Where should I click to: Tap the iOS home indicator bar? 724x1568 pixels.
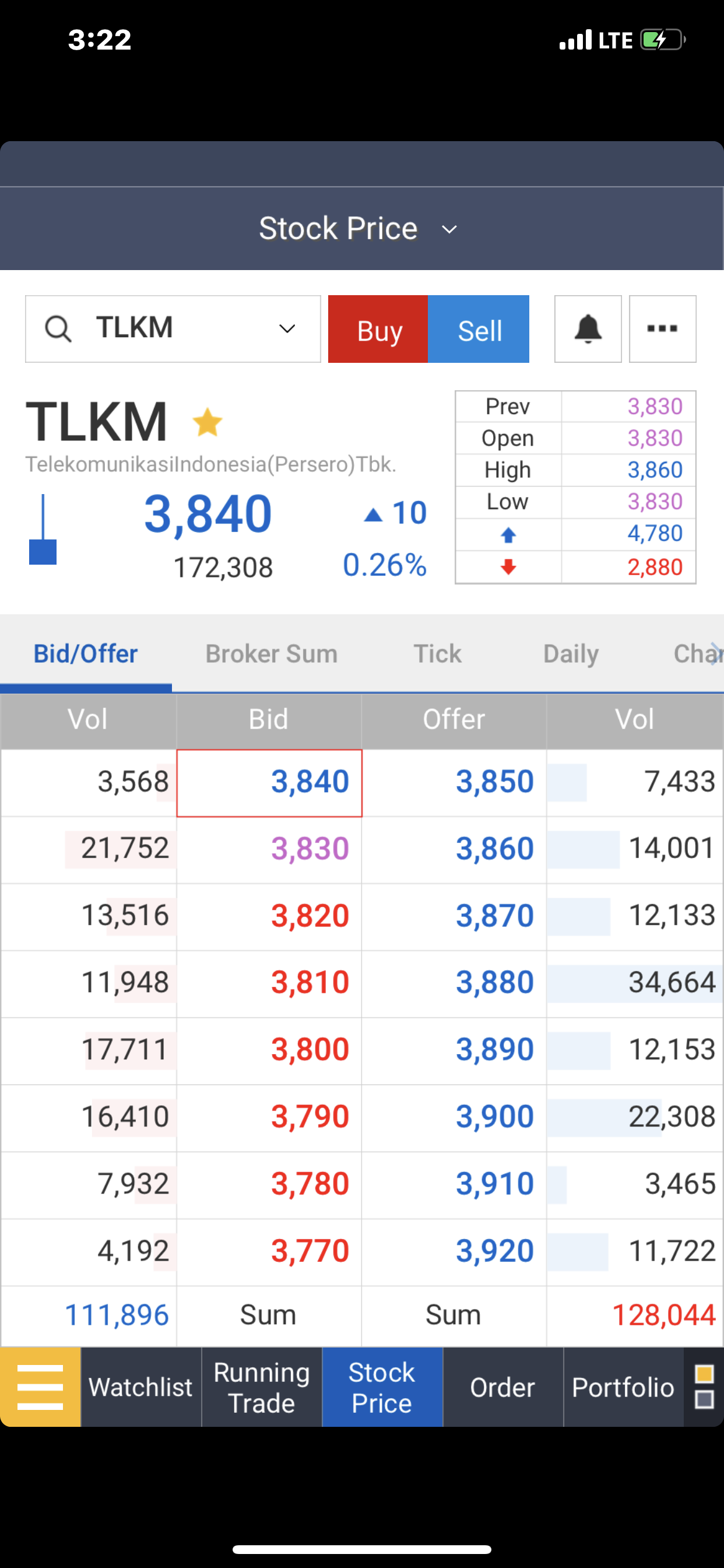click(x=362, y=1549)
